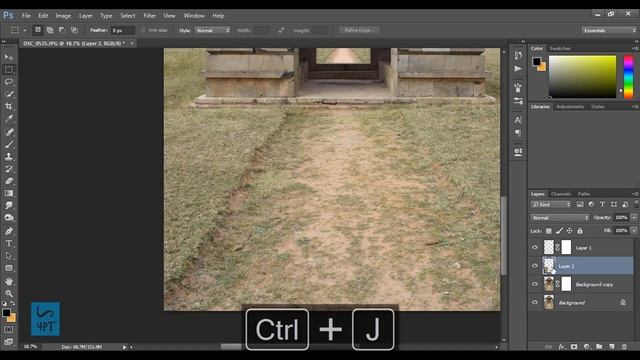This screenshot has width=640, height=360.
Task: Open the File menu
Action: coord(26,16)
